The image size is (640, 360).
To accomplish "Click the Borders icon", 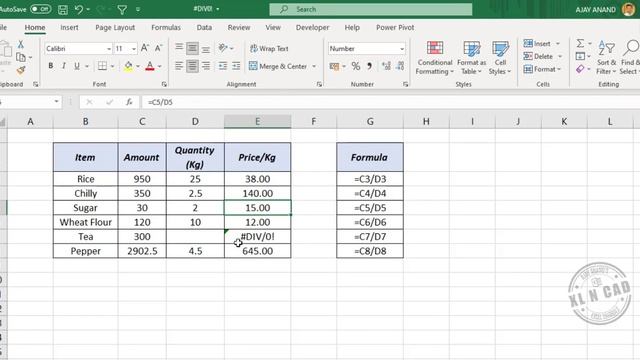I will point(102,66).
